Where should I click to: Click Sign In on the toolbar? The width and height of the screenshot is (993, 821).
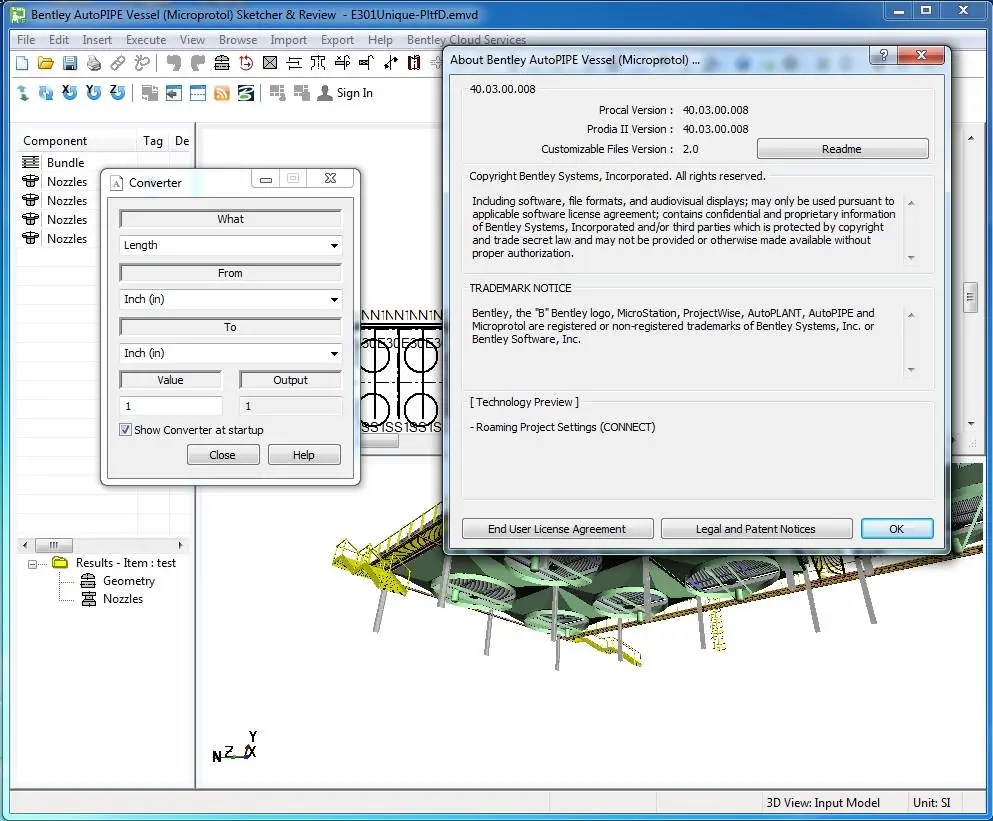click(345, 93)
